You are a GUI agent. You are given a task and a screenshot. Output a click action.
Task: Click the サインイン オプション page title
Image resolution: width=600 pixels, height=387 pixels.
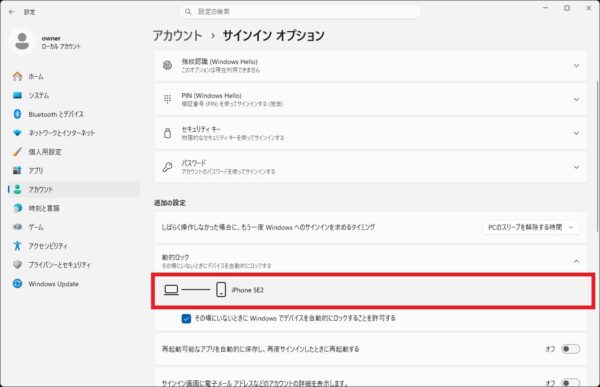[274, 36]
